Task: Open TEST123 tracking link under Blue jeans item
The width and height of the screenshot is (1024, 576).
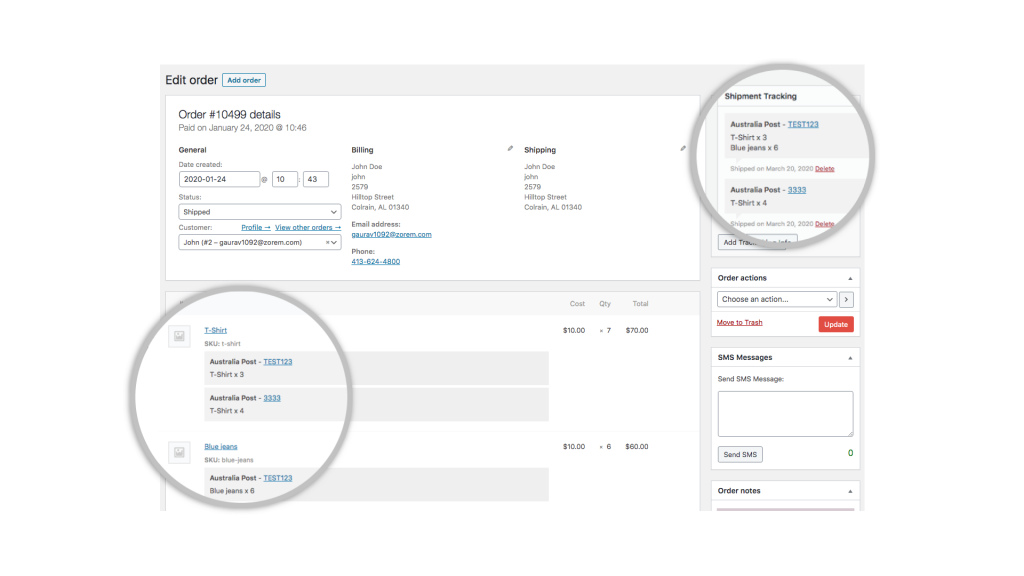Action: pyautogui.click(x=278, y=478)
